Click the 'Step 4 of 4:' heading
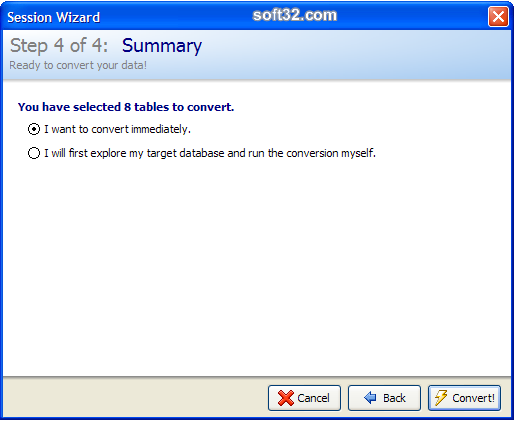The width and height of the screenshot is (515, 421). click(59, 45)
